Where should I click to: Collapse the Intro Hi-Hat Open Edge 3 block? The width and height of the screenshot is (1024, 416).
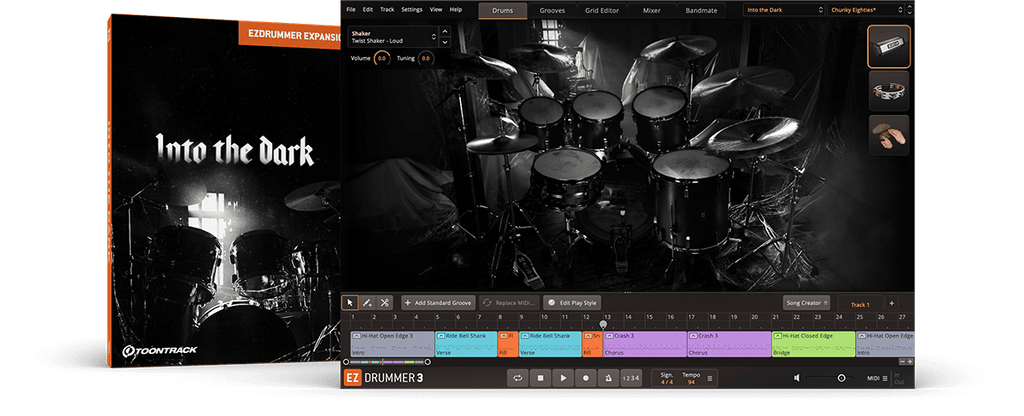point(356,336)
